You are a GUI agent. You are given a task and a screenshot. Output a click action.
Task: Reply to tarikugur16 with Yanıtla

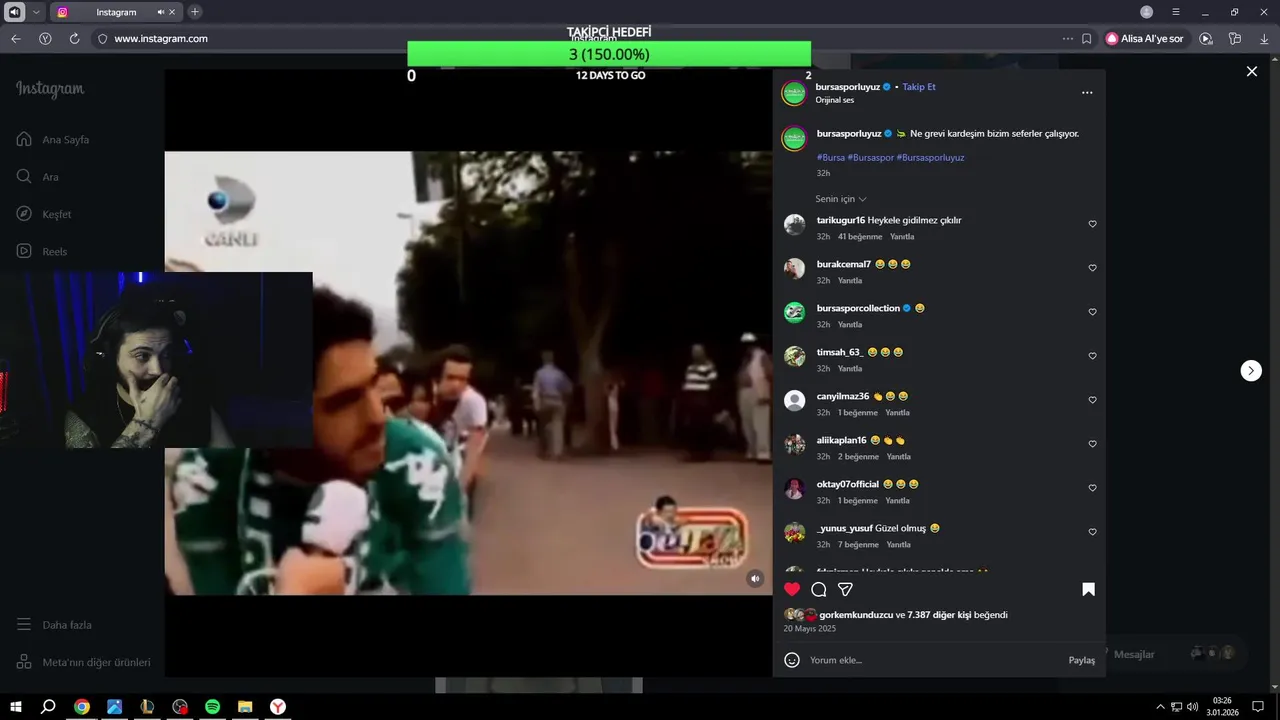click(902, 237)
